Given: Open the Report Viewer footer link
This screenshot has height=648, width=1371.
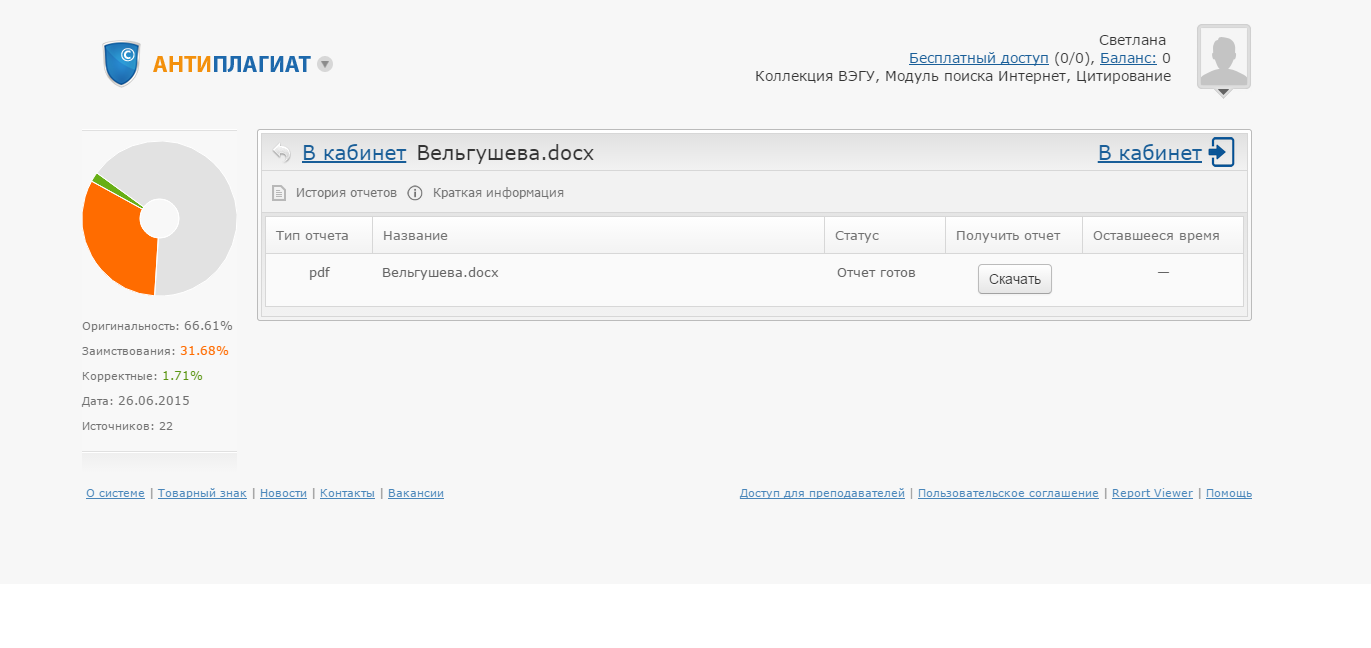Looking at the screenshot, I should pyautogui.click(x=1152, y=493).
